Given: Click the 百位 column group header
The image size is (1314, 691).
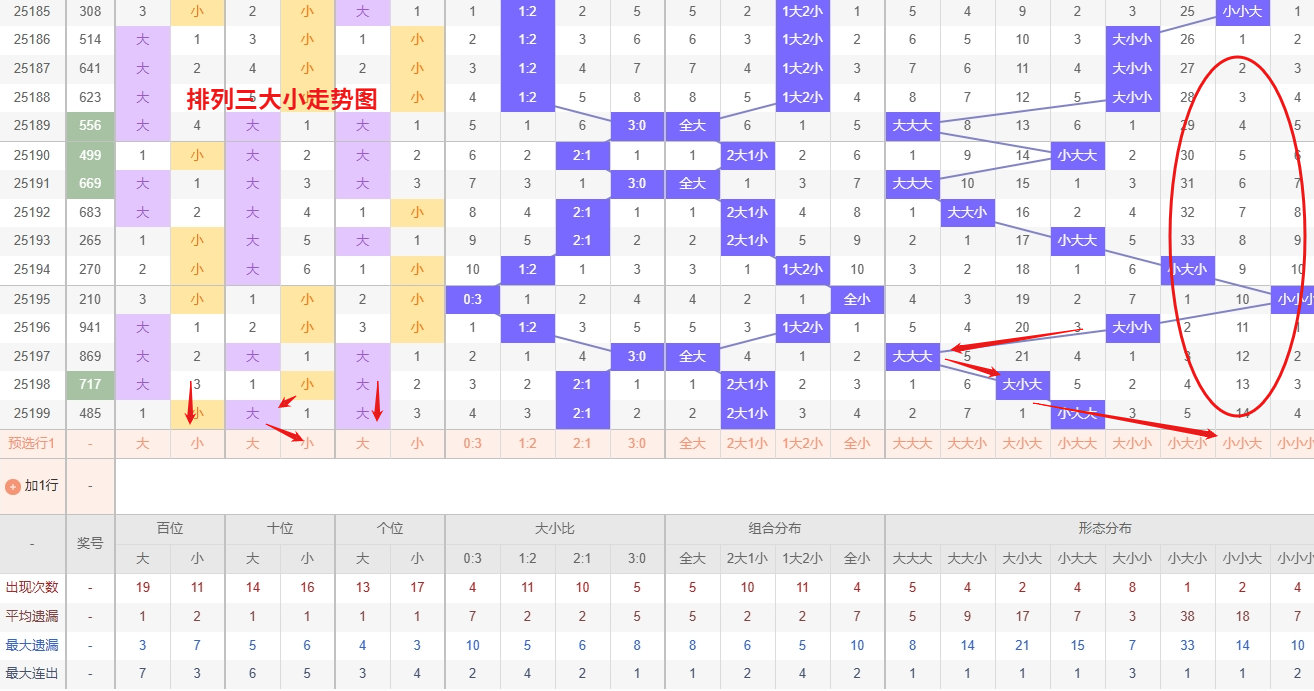Looking at the screenshot, I should [170, 529].
